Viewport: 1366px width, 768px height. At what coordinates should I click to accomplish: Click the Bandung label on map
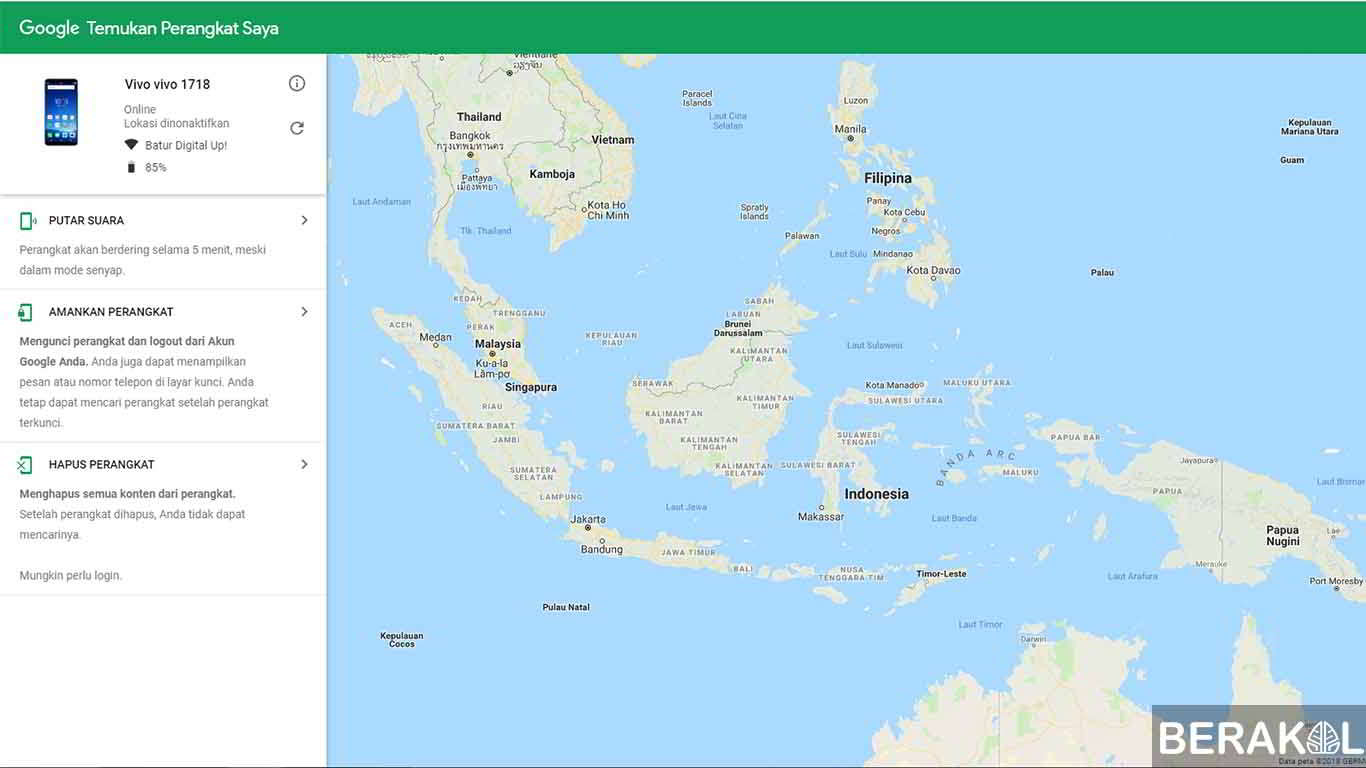[602, 549]
